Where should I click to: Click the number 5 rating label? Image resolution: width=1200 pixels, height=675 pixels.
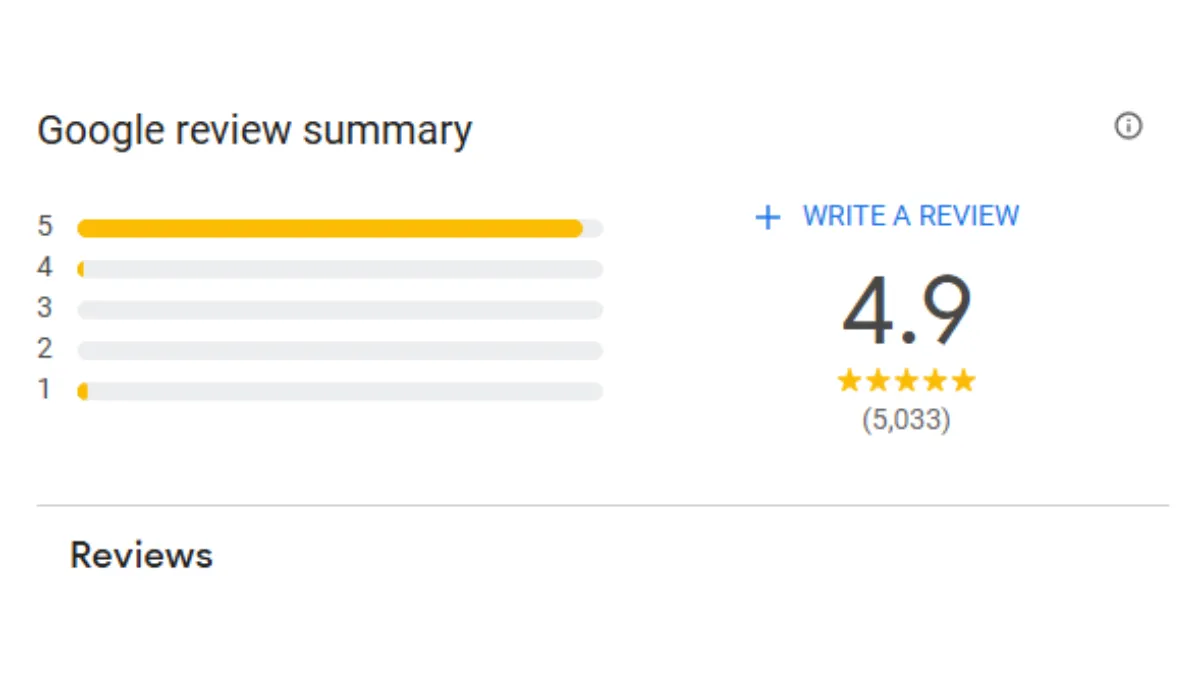pyautogui.click(x=45, y=226)
